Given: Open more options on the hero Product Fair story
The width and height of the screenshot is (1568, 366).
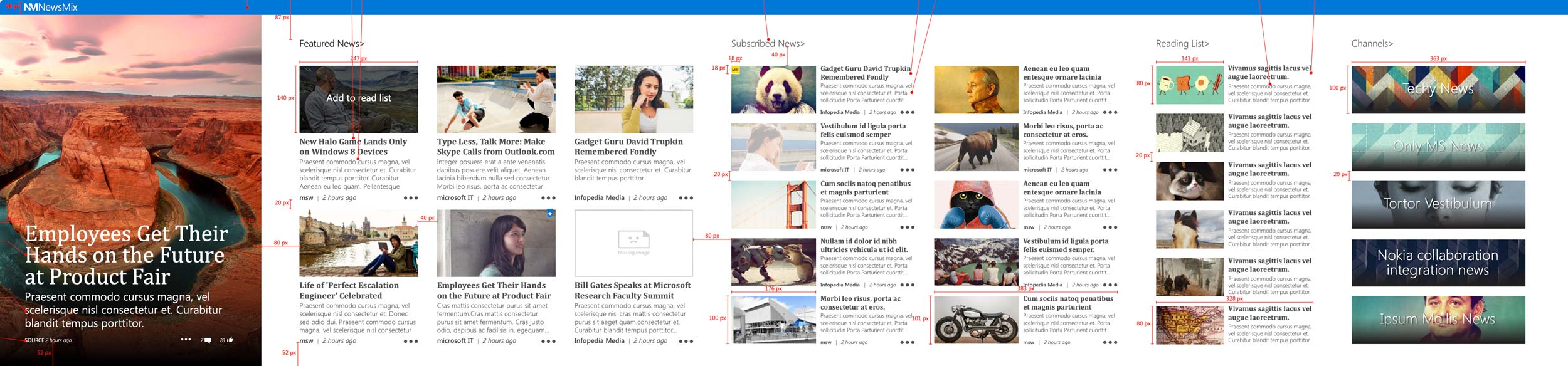Looking at the screenshot, I should [186, 340].
